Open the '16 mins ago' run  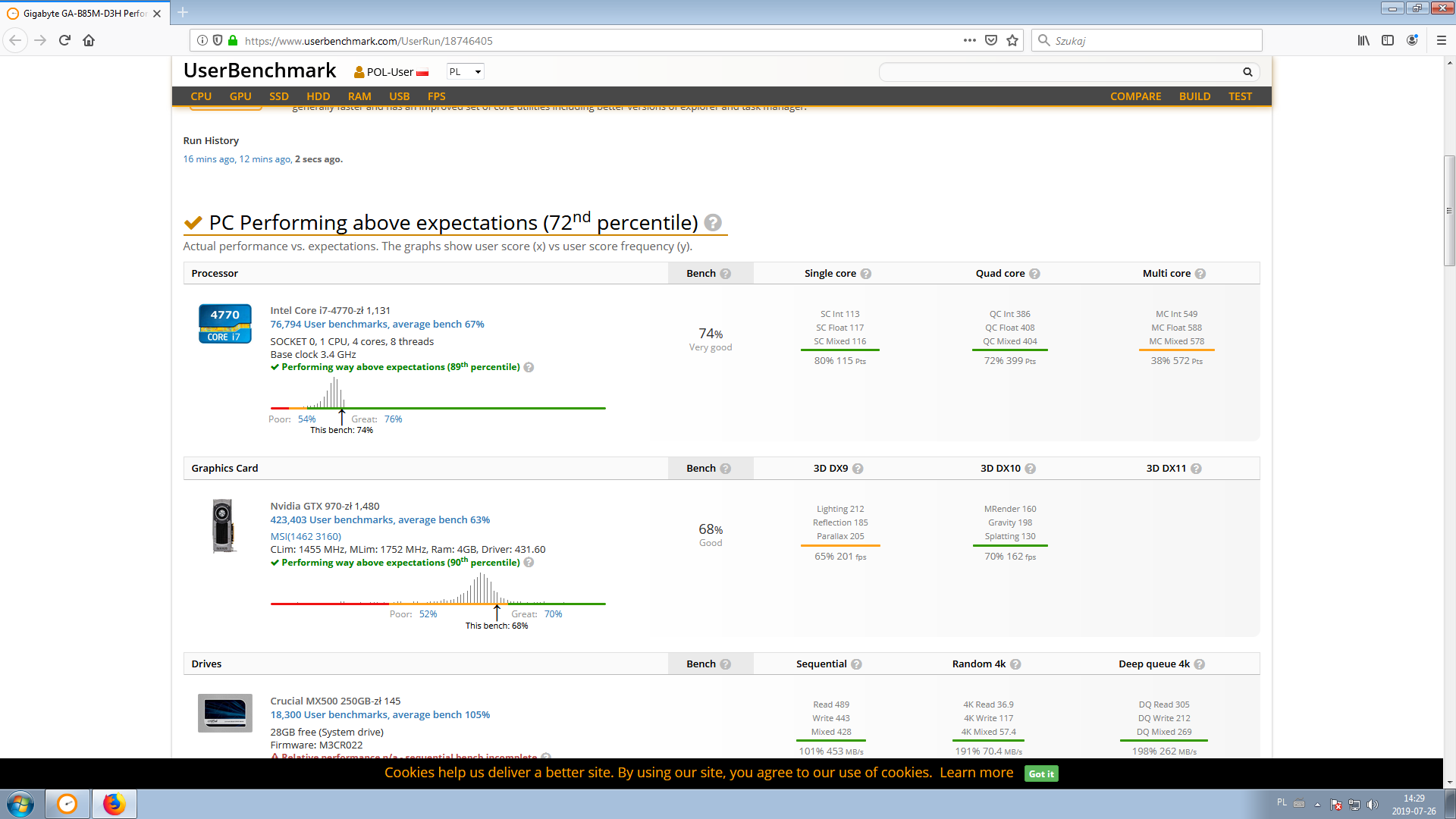209,159
